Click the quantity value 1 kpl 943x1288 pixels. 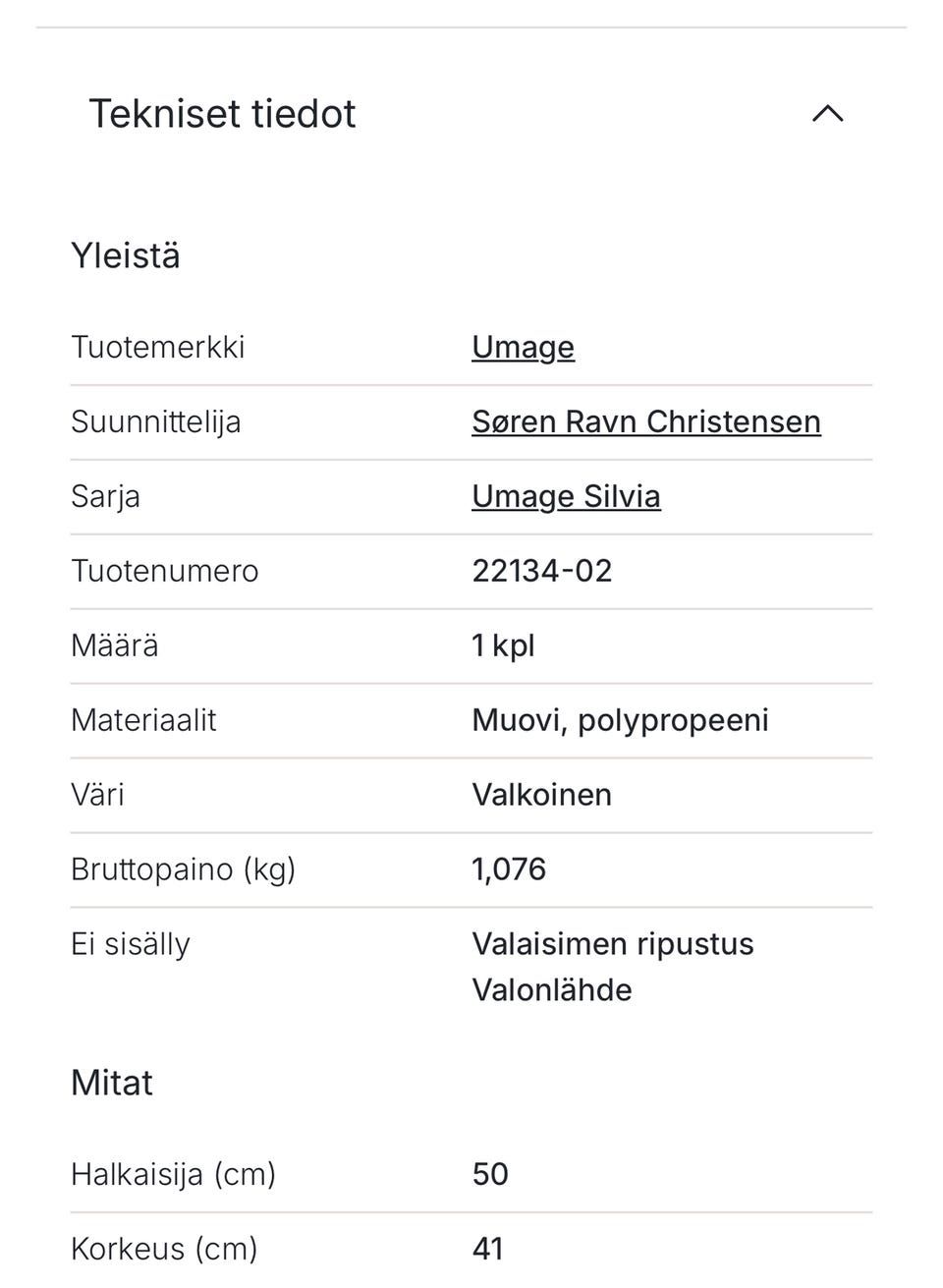tap(503, 645)
